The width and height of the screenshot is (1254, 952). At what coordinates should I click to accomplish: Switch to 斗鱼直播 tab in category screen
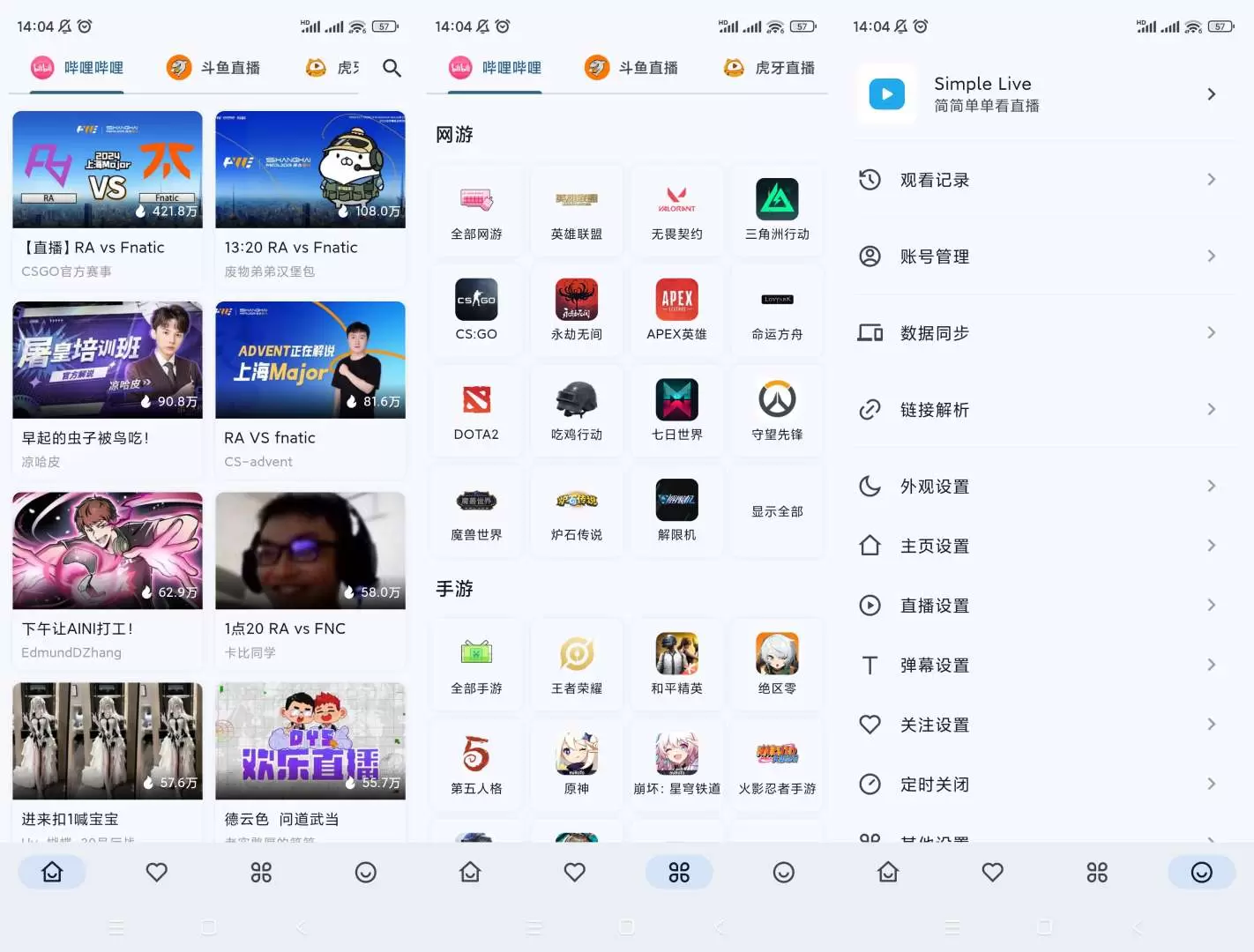631,68
